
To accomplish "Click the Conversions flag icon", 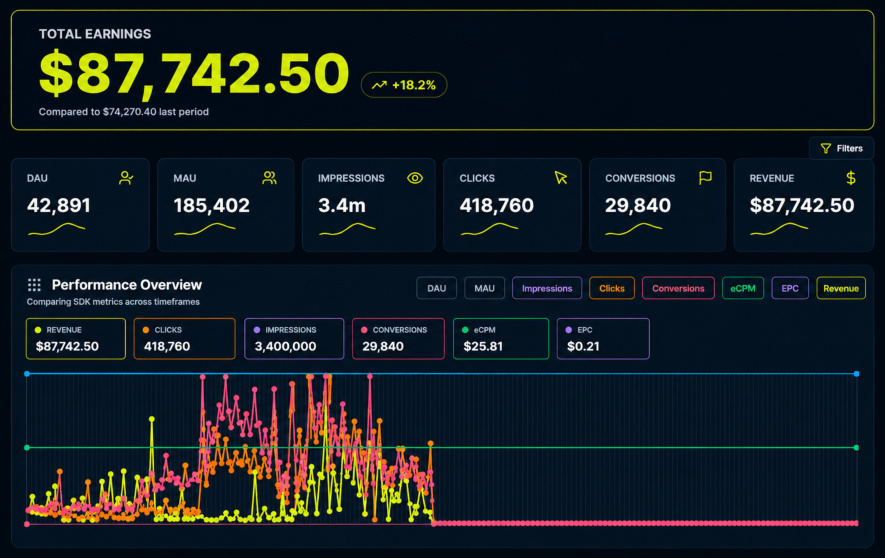I will coord(705,178).
